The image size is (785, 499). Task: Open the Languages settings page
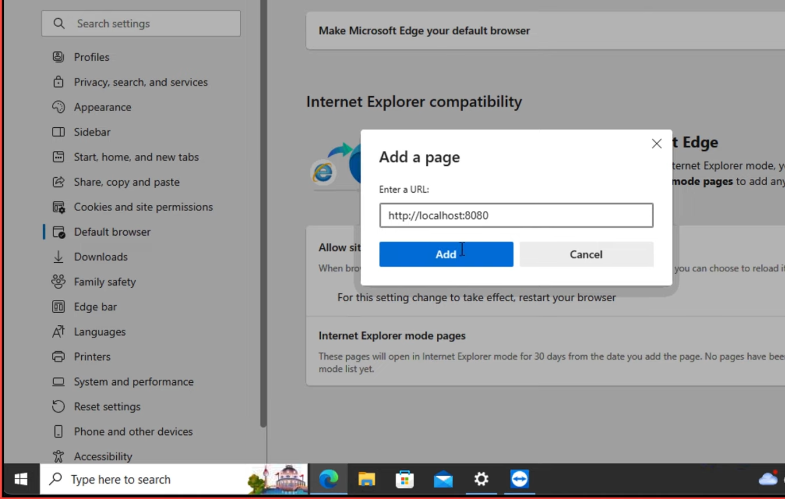tap(100, 332)
